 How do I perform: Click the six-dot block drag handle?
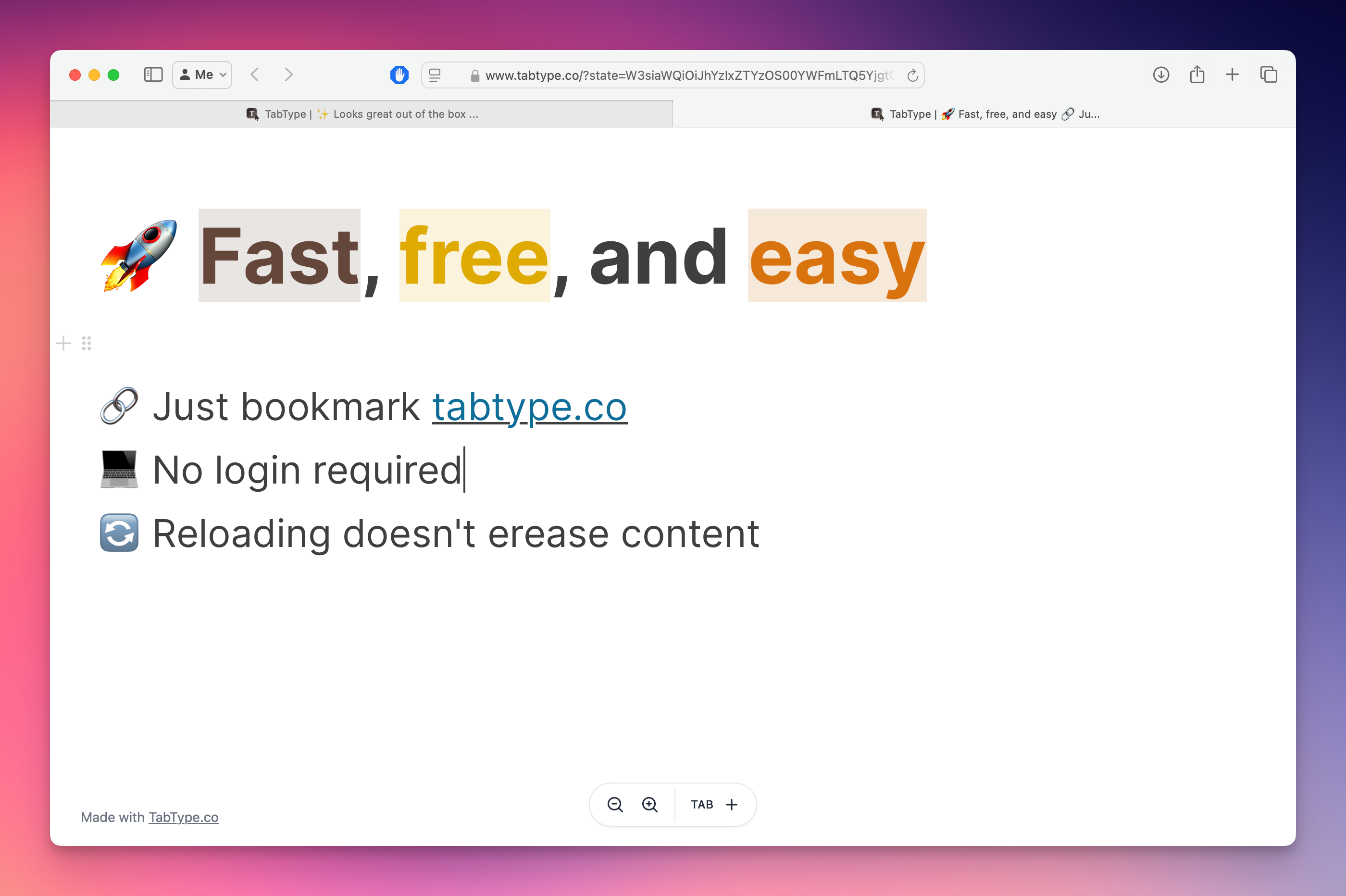pyautogui.click(x=86, y=343)
